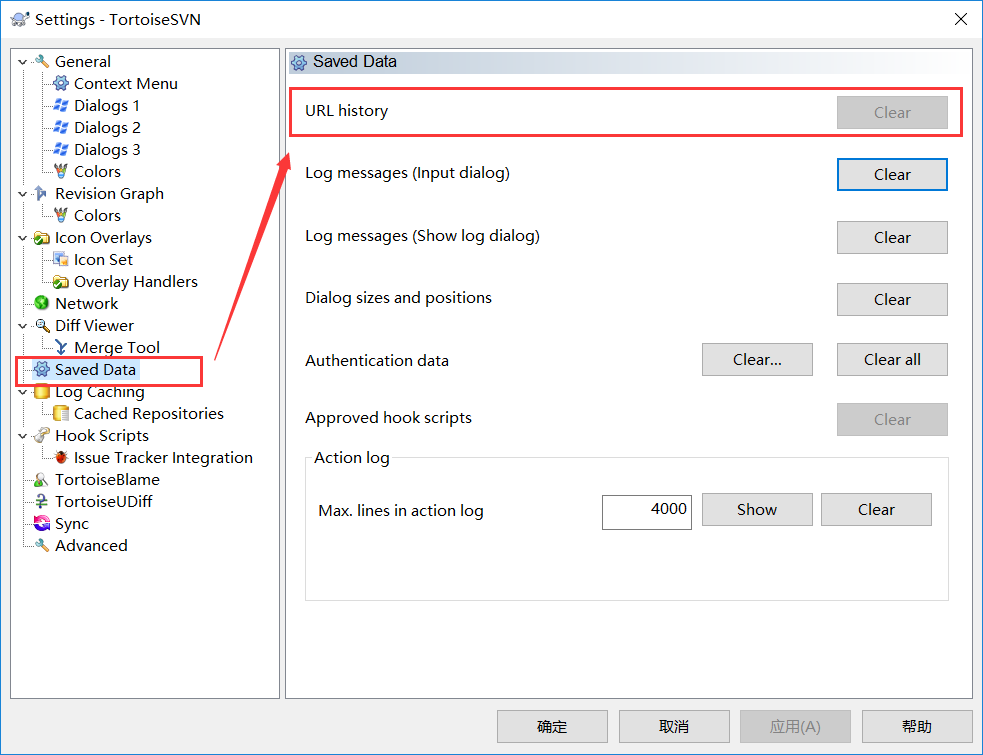
Task: Select the Network settings item
Action: click(x=87, y=304)
